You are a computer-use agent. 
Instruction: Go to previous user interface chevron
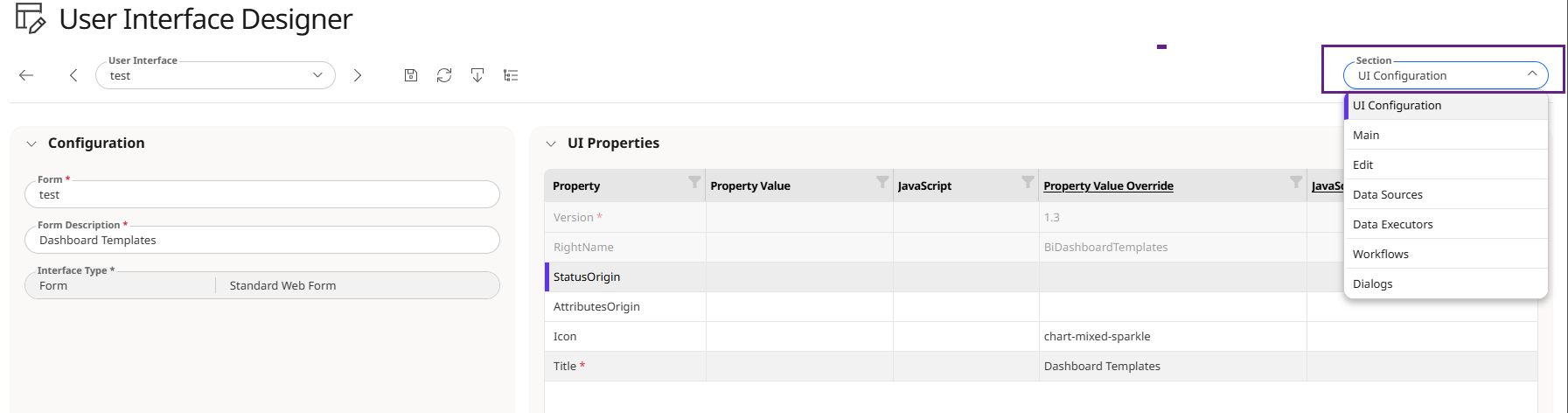(x=73, y=75)
